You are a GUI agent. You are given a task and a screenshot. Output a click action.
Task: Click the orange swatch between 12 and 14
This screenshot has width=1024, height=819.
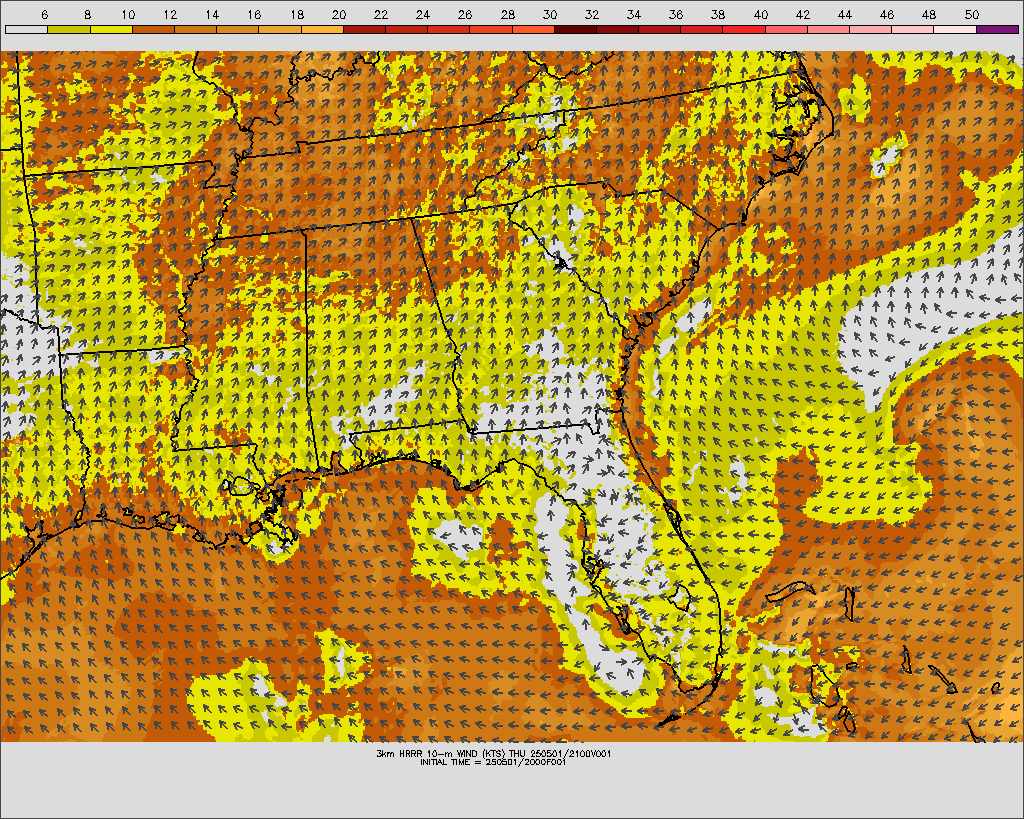pyautogui.click(x=195, y=29)
